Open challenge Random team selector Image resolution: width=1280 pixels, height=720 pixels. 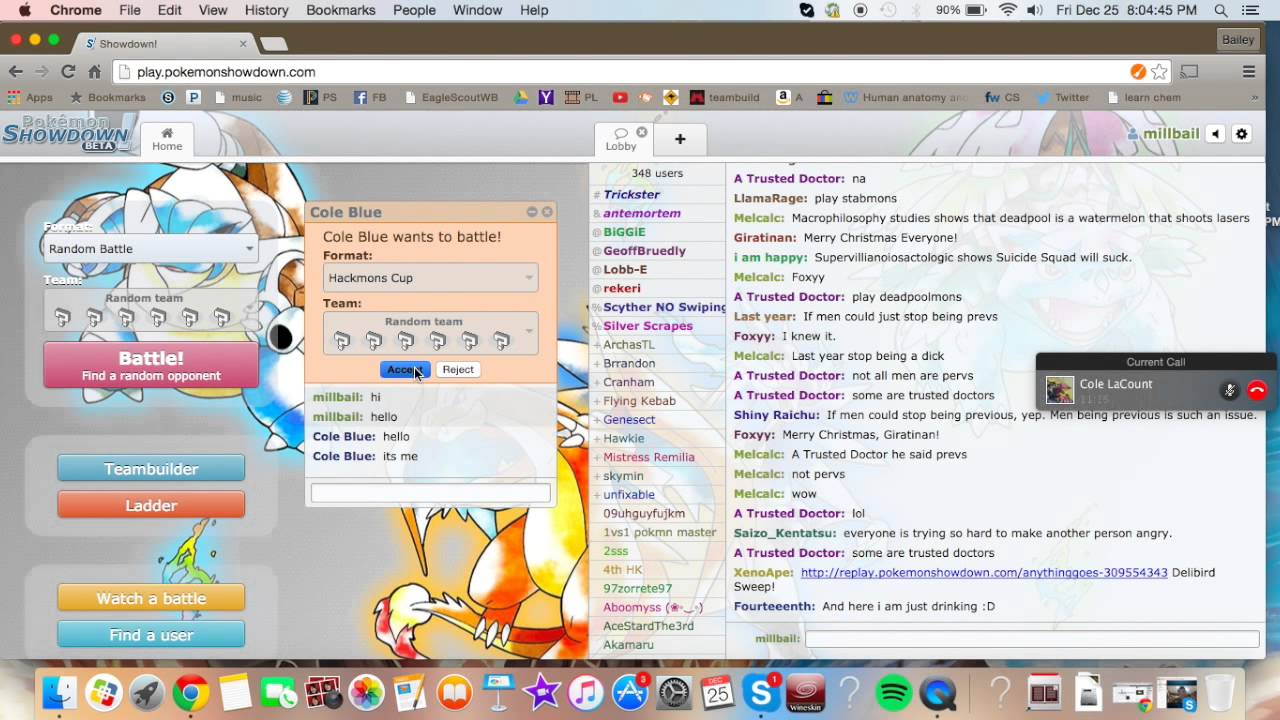click(430, 334)
